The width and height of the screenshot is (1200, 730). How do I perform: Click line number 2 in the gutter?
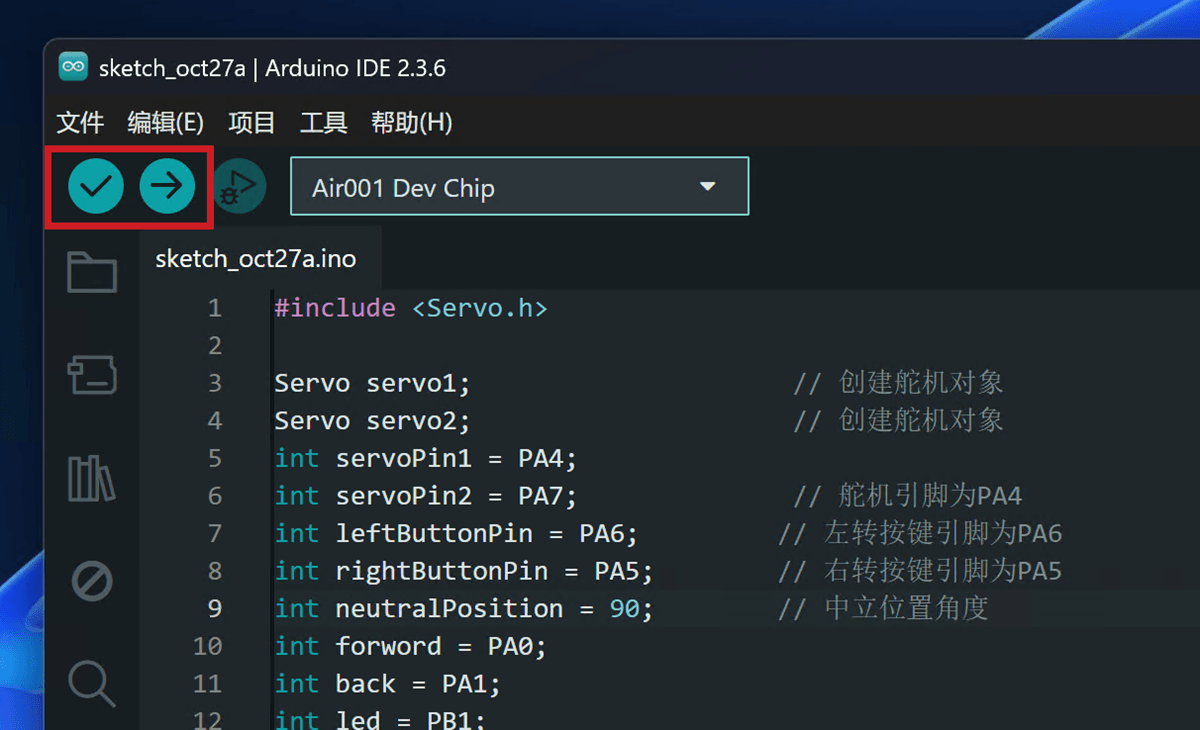(214, 346)
